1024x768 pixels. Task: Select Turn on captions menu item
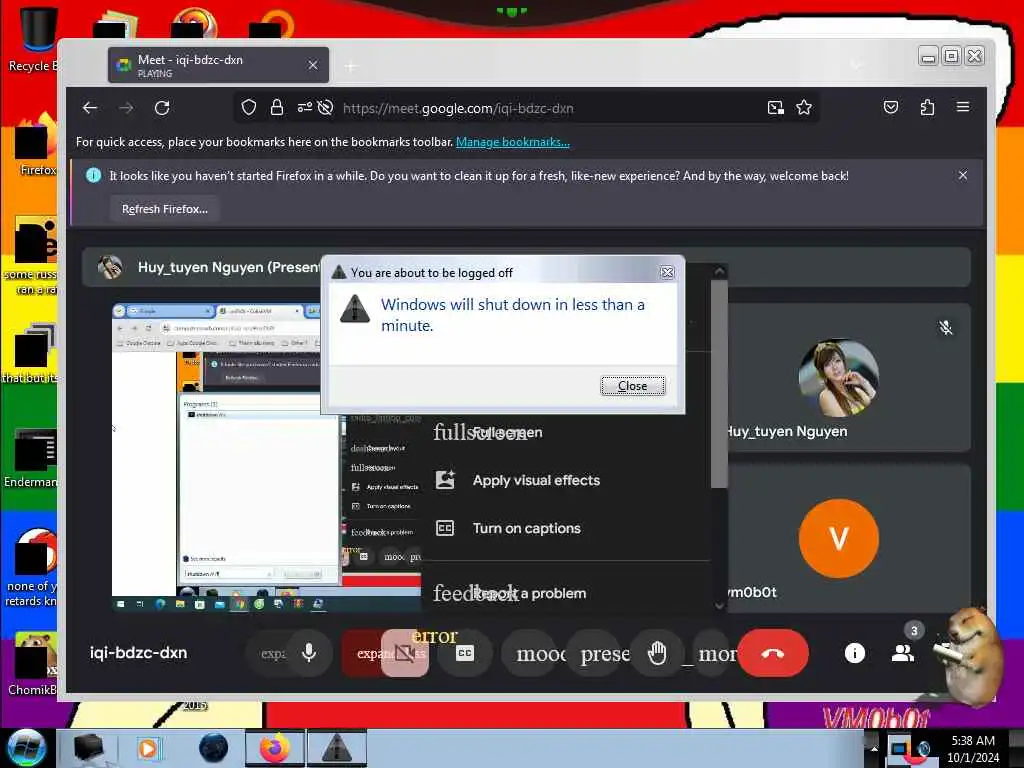[x=565, y=528]
